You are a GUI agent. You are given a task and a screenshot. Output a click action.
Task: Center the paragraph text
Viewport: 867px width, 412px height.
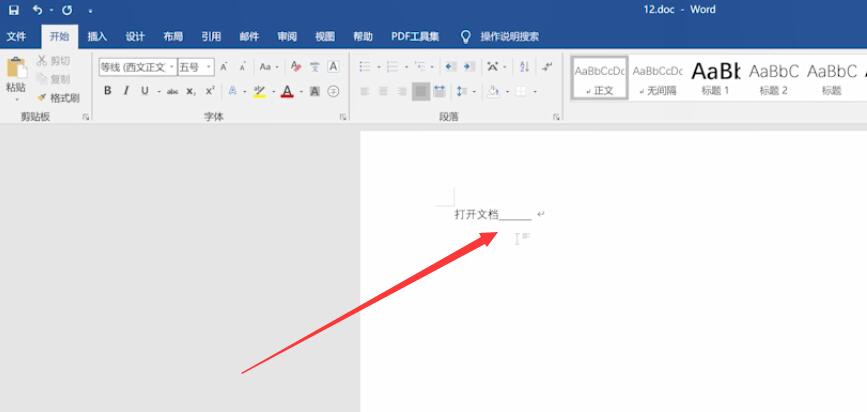384,91
